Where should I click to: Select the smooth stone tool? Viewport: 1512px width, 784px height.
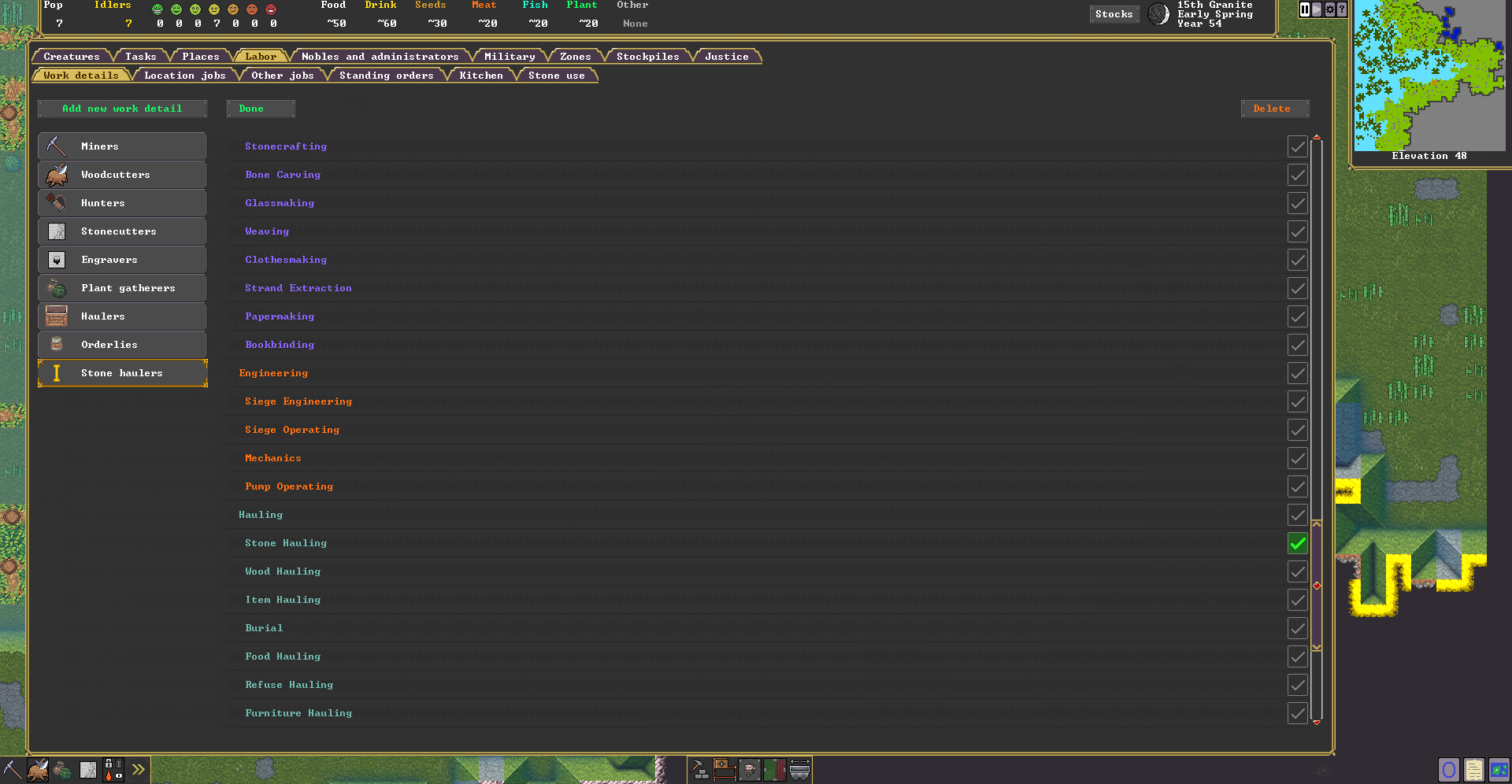coord(88,769)
